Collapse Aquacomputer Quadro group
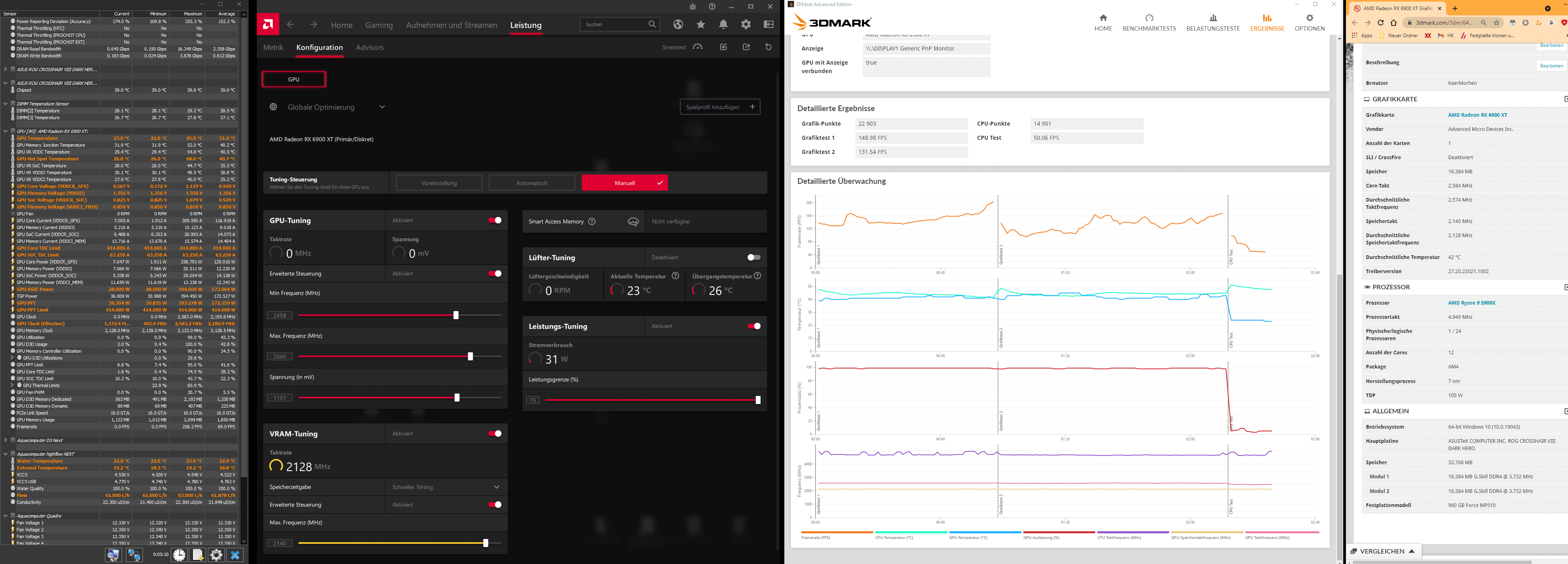The height and width of the screenshot is (564, 1568). pyautogui.click(x=6, y=516)
